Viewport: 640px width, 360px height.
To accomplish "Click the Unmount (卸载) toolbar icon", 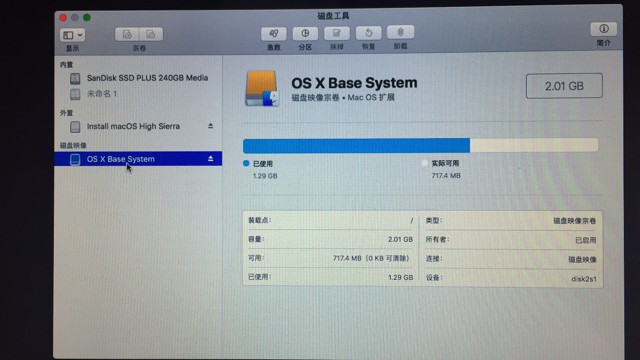I will click(400, 32).
